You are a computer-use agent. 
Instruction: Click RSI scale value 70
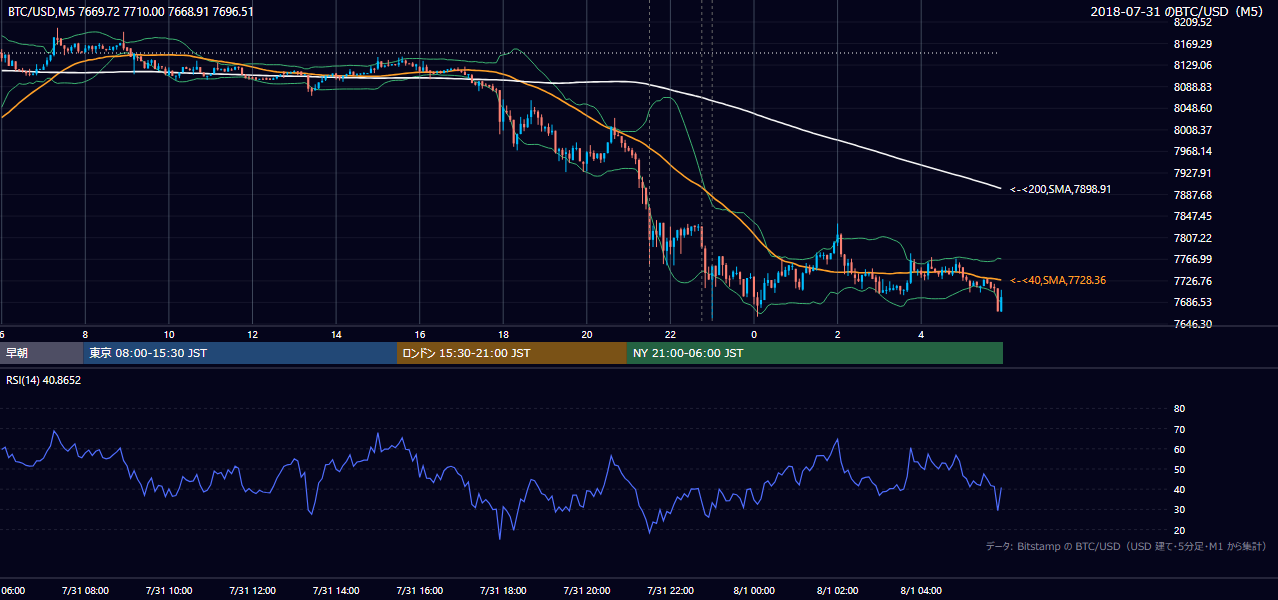click(x=1179, y=429)
